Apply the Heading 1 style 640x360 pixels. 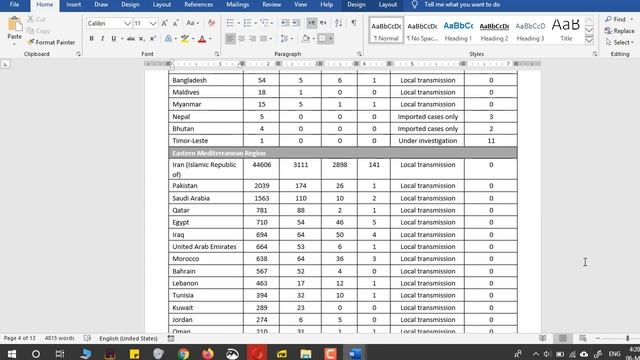(x=458, y=30)
